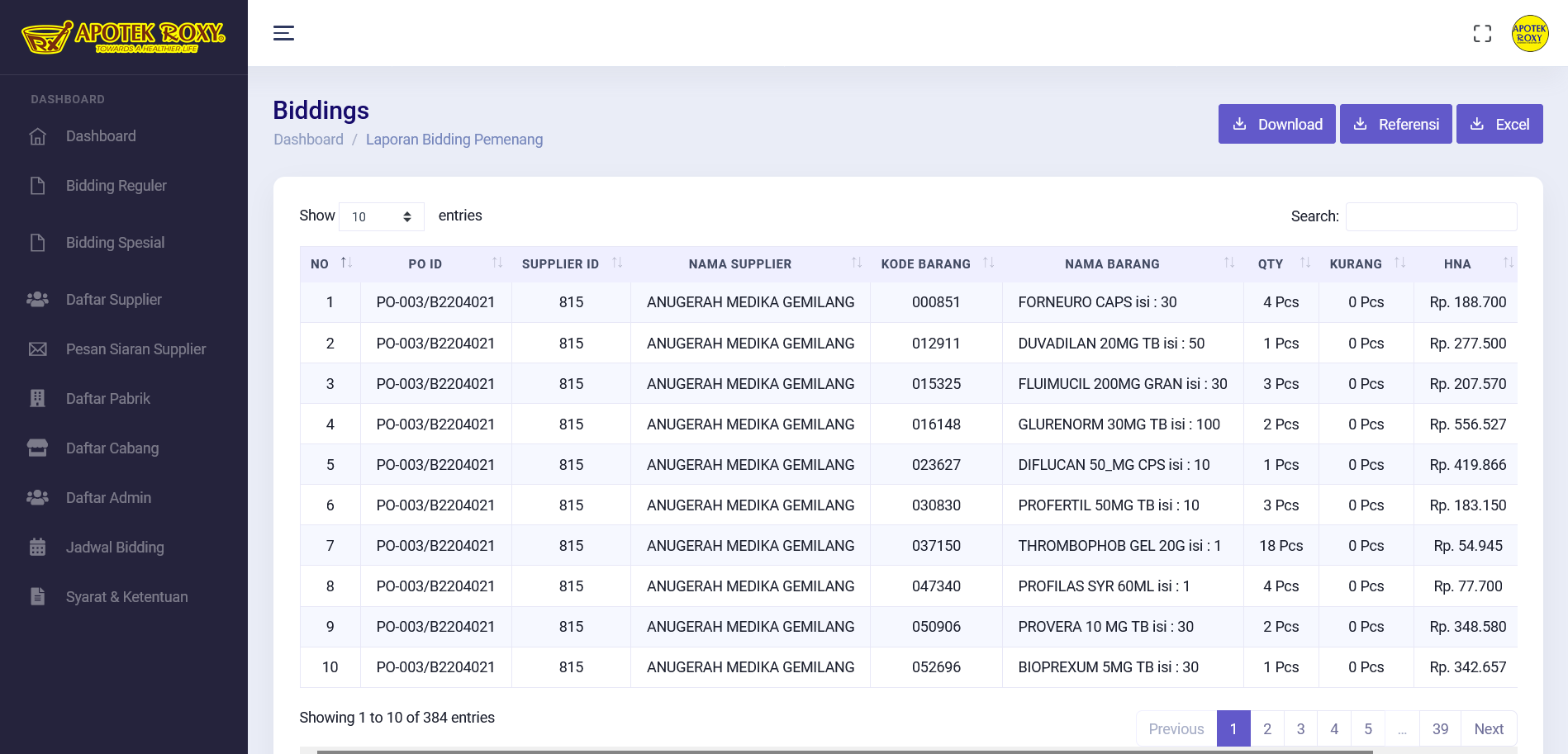Sort by KURANG column arrows

1400,263
